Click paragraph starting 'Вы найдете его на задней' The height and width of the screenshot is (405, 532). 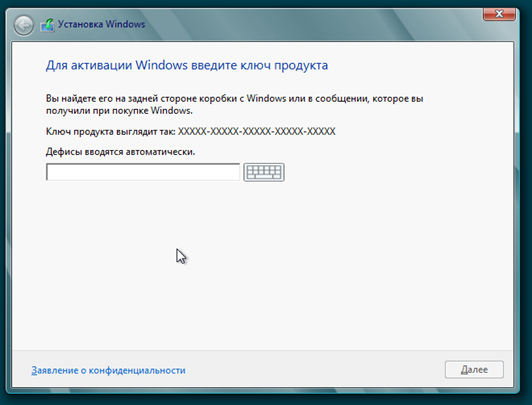pos(234,104)
